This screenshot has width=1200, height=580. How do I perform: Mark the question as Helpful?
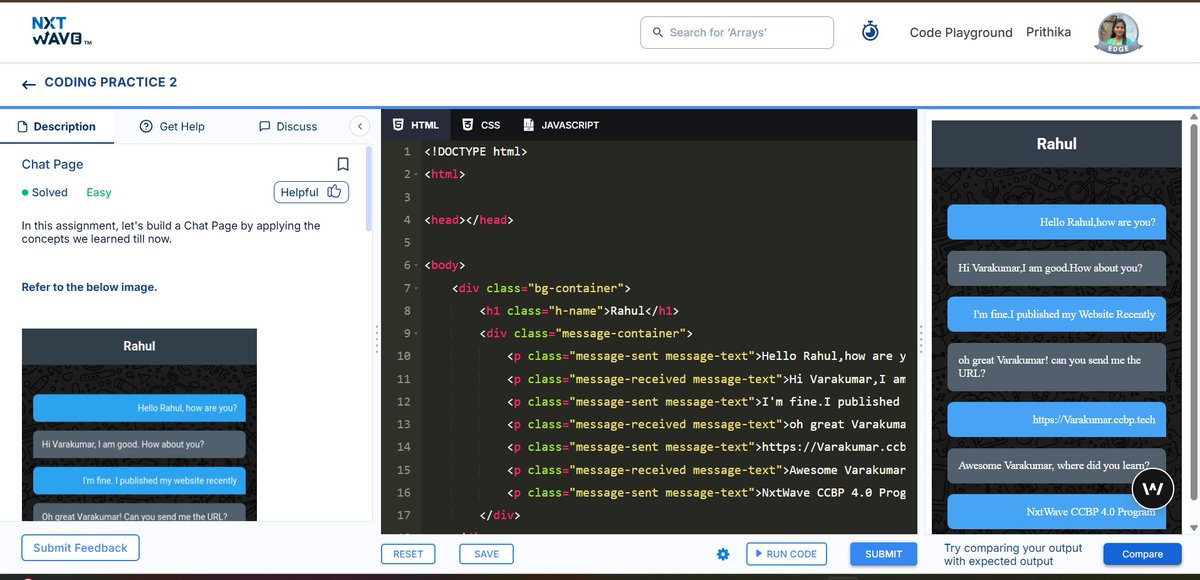pyautogui.click(x=311, y=192)
